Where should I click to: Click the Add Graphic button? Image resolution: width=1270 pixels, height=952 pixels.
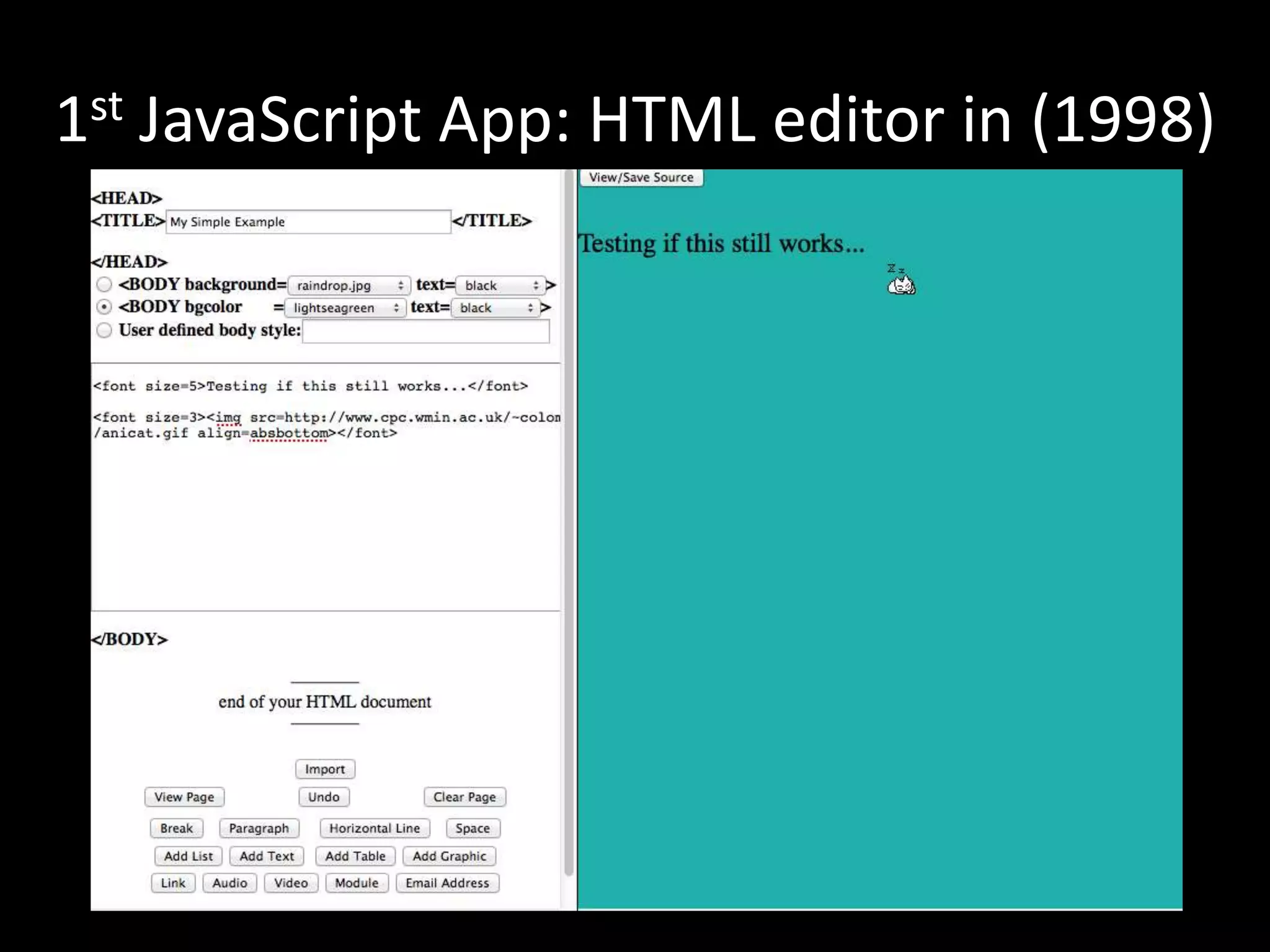pyautogui.click(x=450, y=857)
